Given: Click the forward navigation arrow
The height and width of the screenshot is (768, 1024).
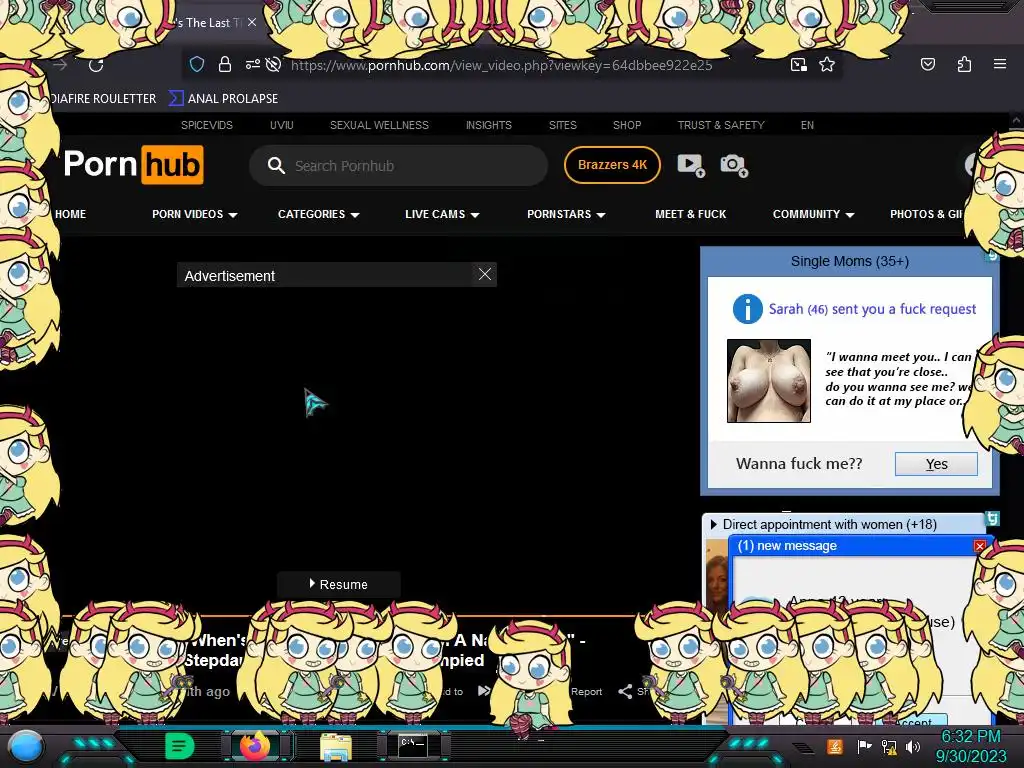Looking at the screenshot, I should pyautogui.click(x=60, y=65).
